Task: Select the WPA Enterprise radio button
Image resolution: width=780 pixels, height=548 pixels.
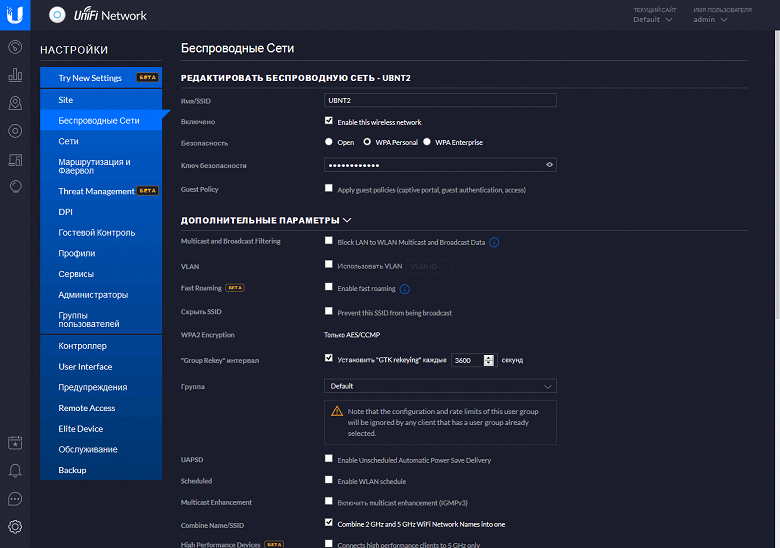Action: (x=427, y=142)
